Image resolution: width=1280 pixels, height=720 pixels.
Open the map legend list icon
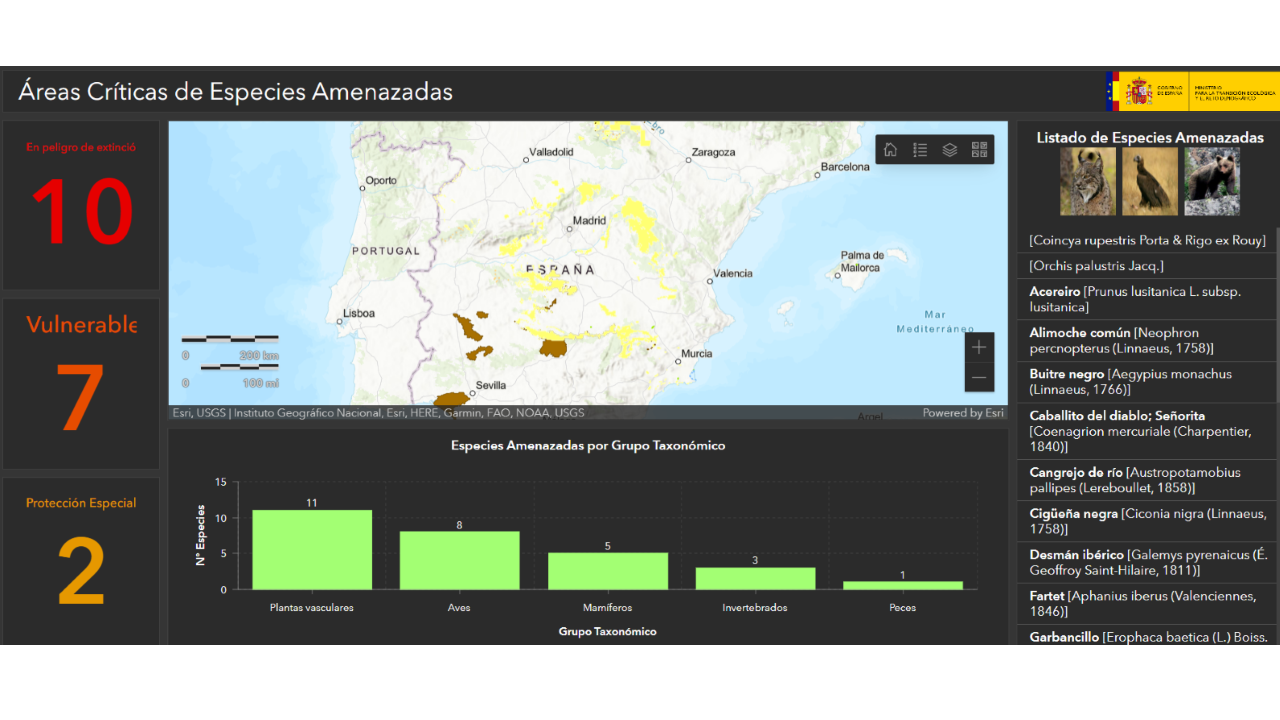920,150
